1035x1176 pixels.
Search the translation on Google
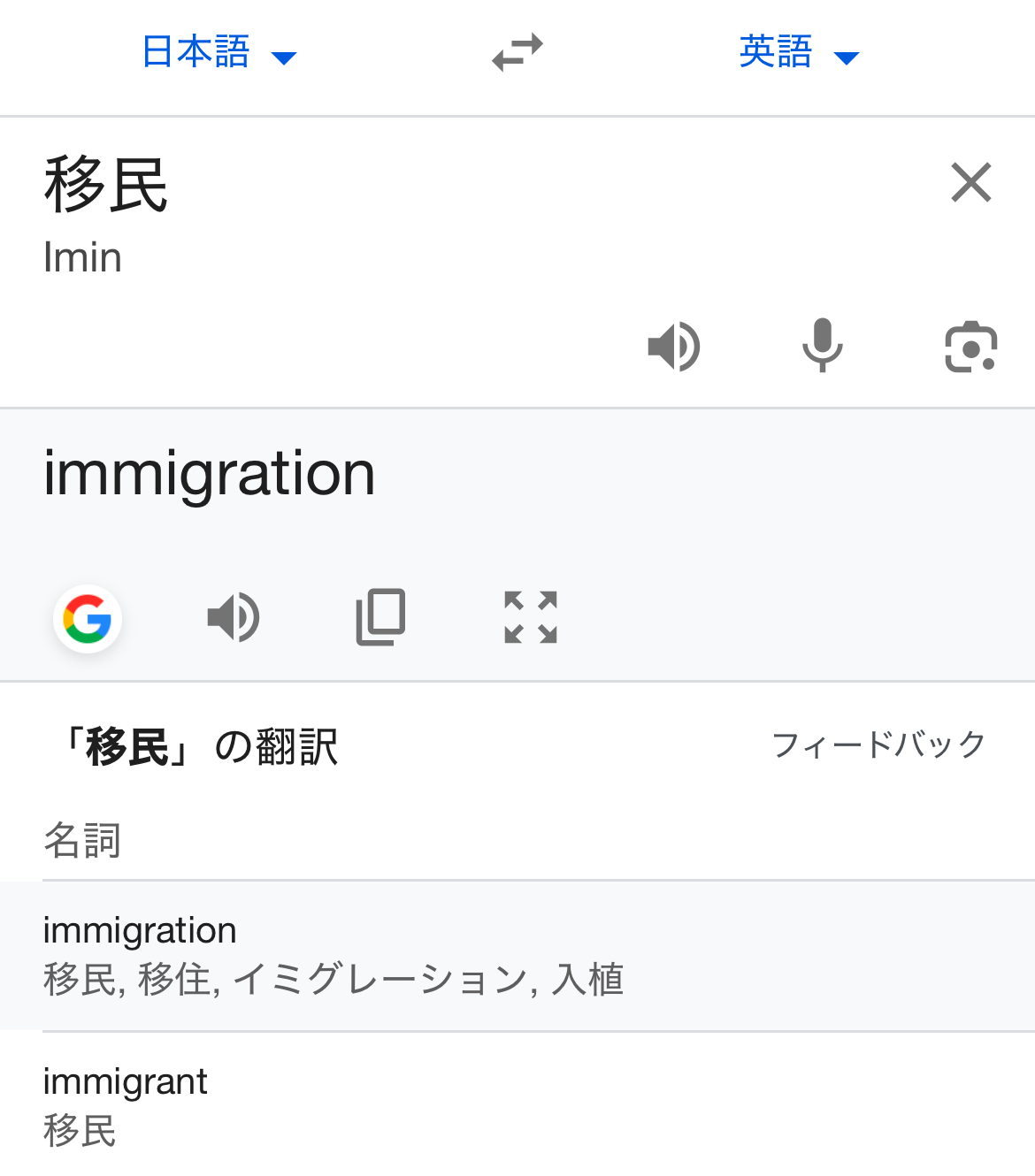click(88, 618)
